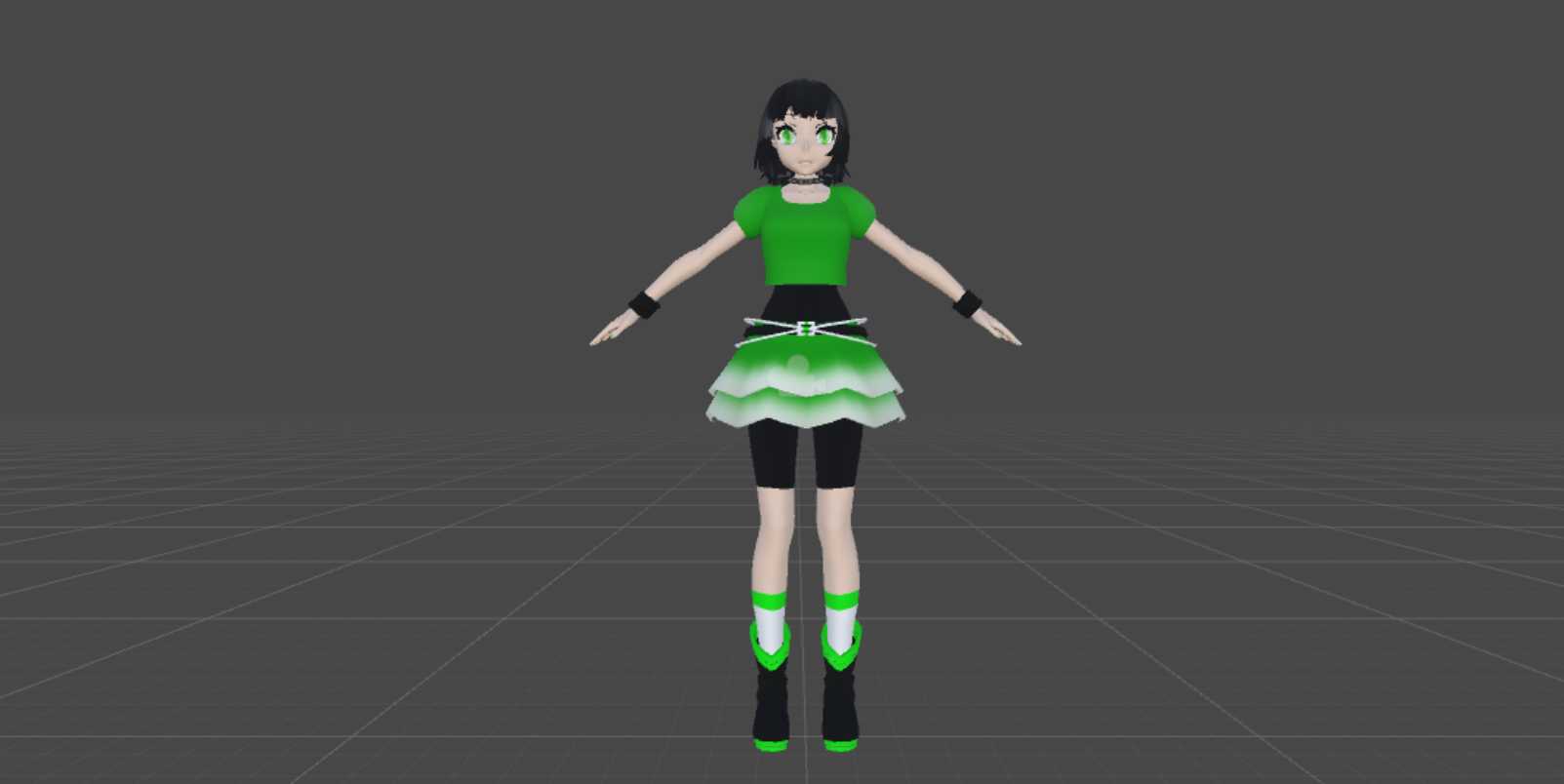Click the black boot on the left foot

coord(771,702)
